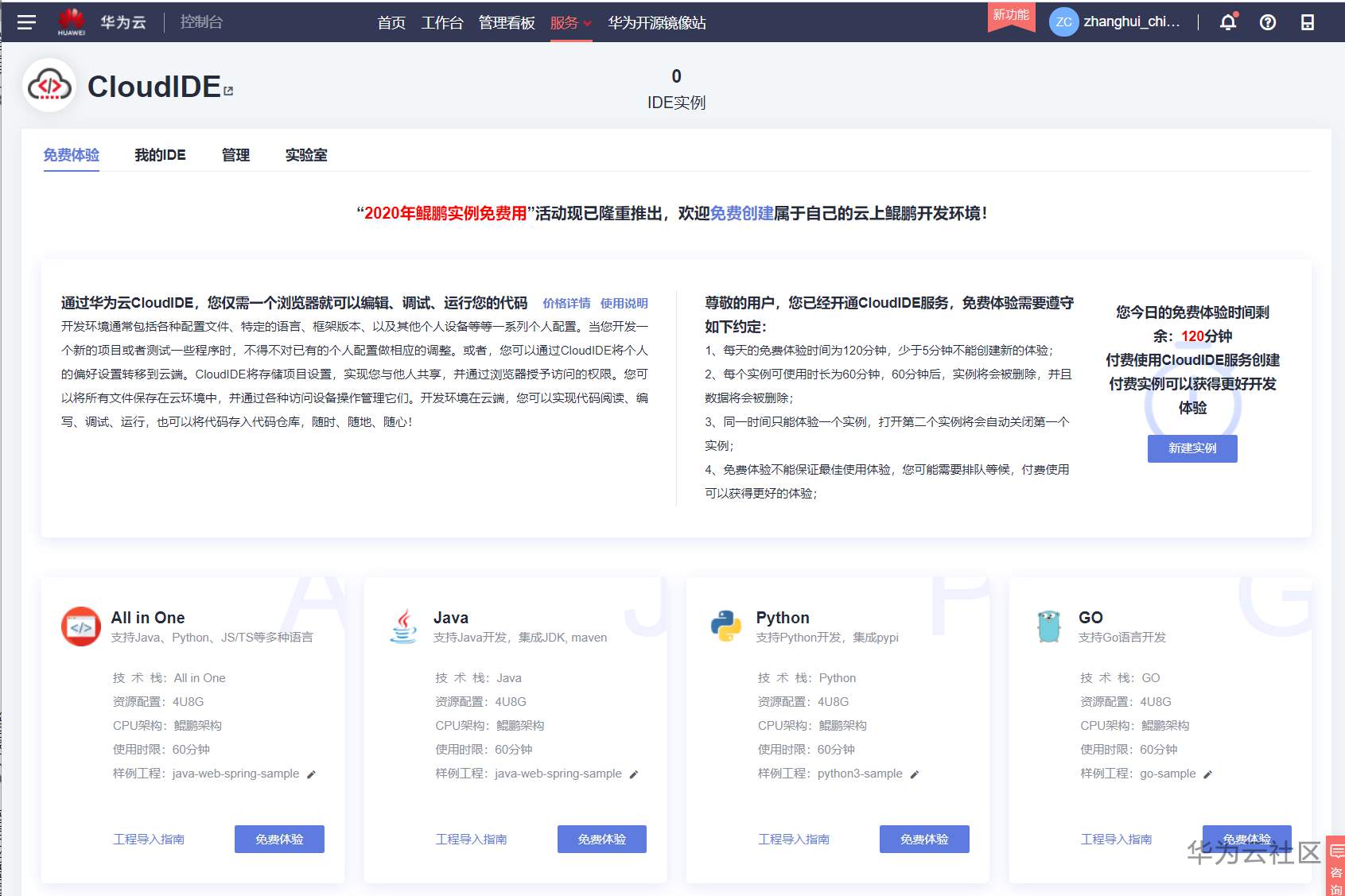Click the All in One card icon
Screen dimensions: 1345x896
pyautogui.click(x=81, y=626)
